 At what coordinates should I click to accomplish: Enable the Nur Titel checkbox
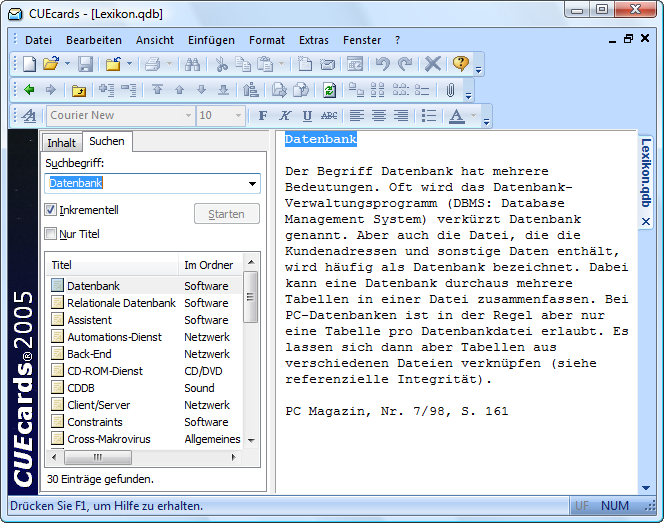[x=51, y=234]
